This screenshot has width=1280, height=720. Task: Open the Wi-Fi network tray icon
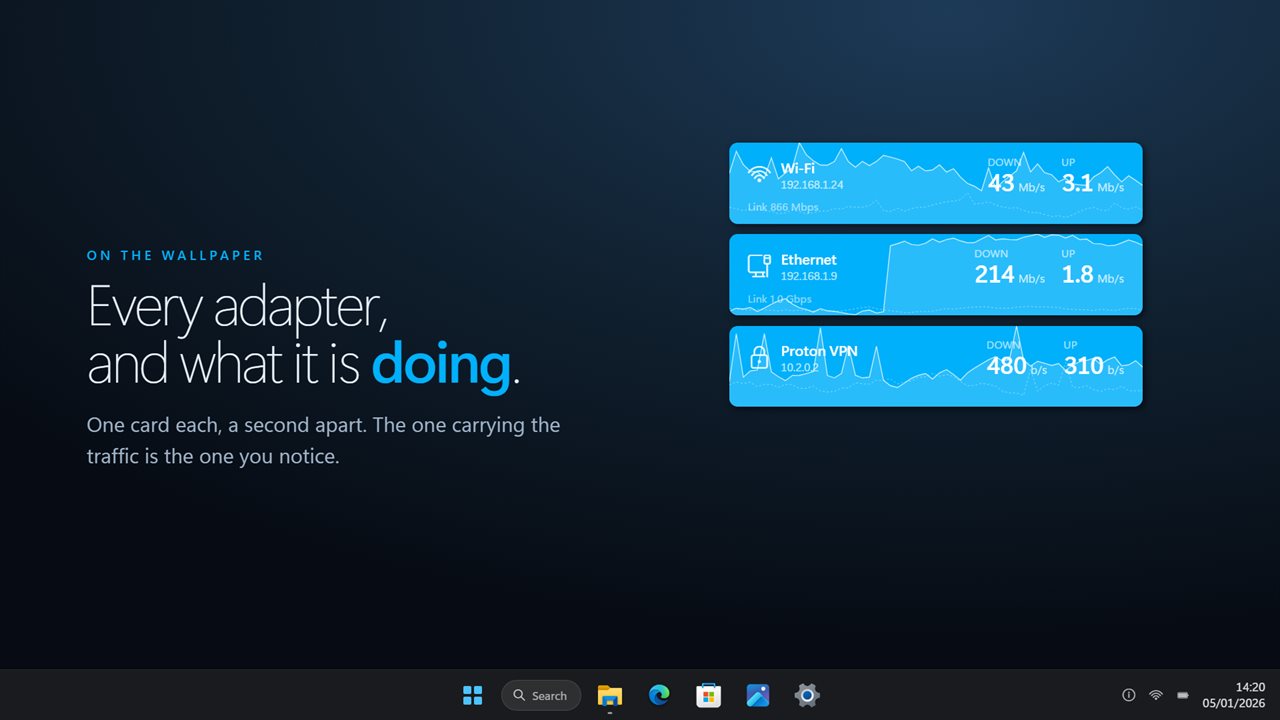pos(1156,695)
